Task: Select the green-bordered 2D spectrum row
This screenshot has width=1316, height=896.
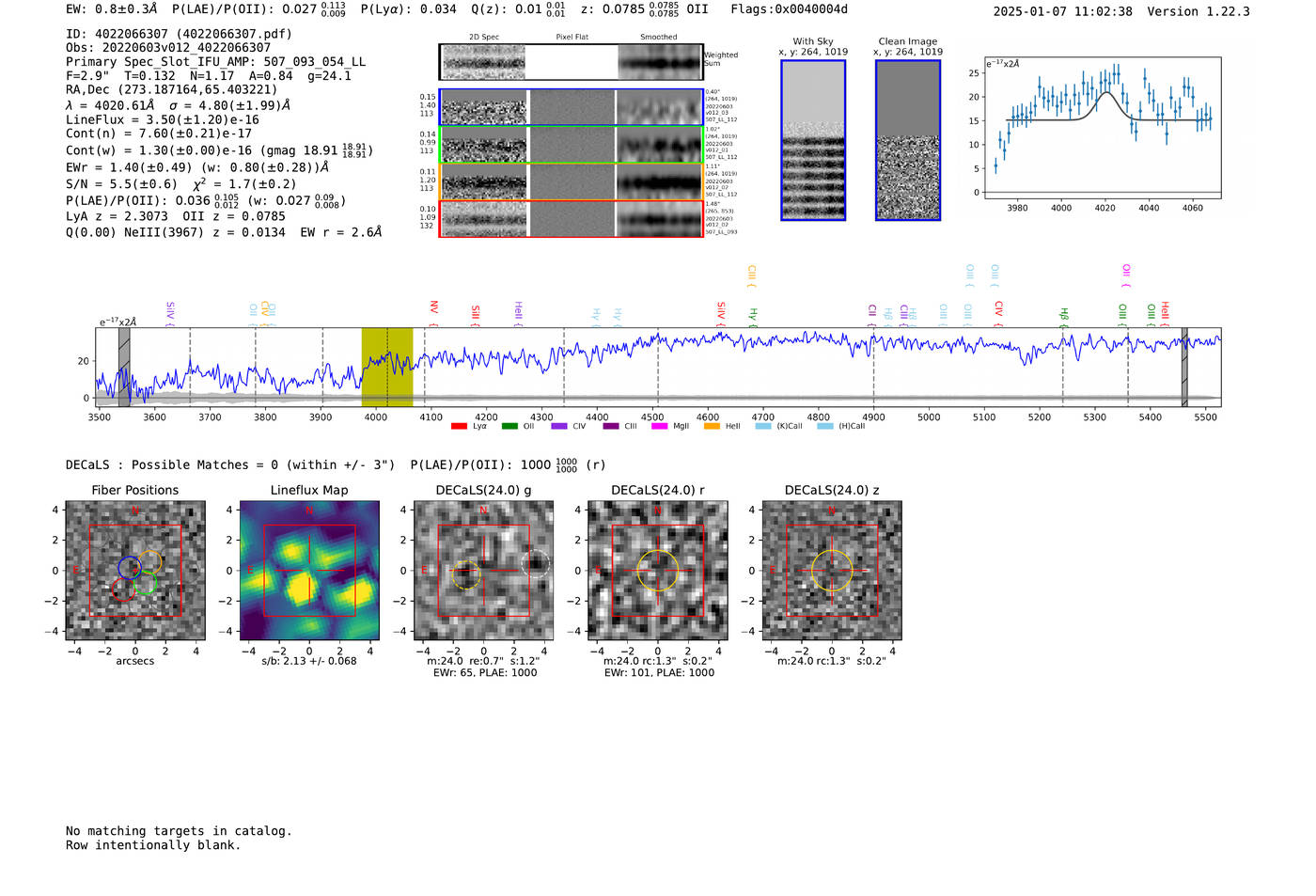Action: (x=572, y=145)
